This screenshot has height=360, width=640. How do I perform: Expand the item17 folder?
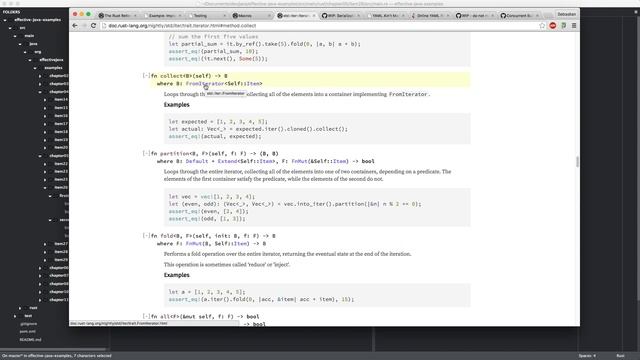tap(45, 124)
